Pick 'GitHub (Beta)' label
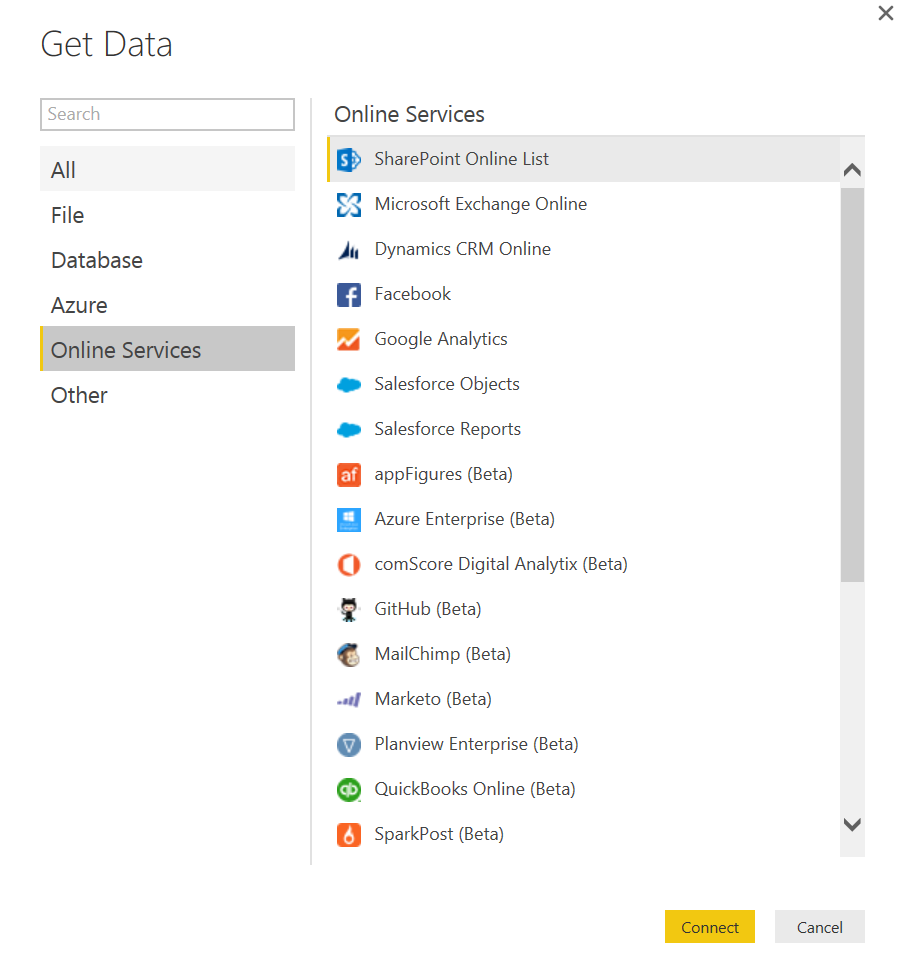 point(427,609)
